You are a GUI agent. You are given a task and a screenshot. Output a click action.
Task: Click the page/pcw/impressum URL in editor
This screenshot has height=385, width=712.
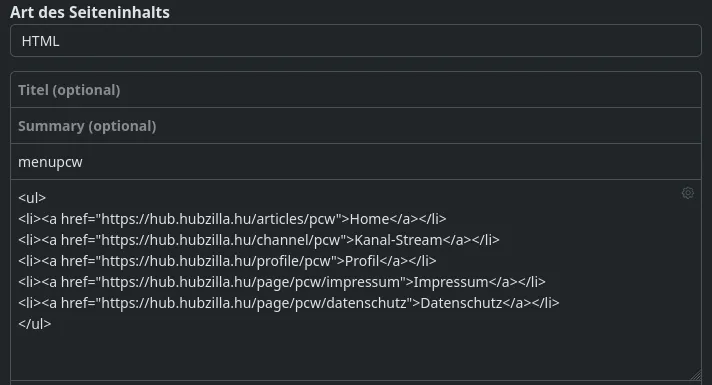point(252,281)
